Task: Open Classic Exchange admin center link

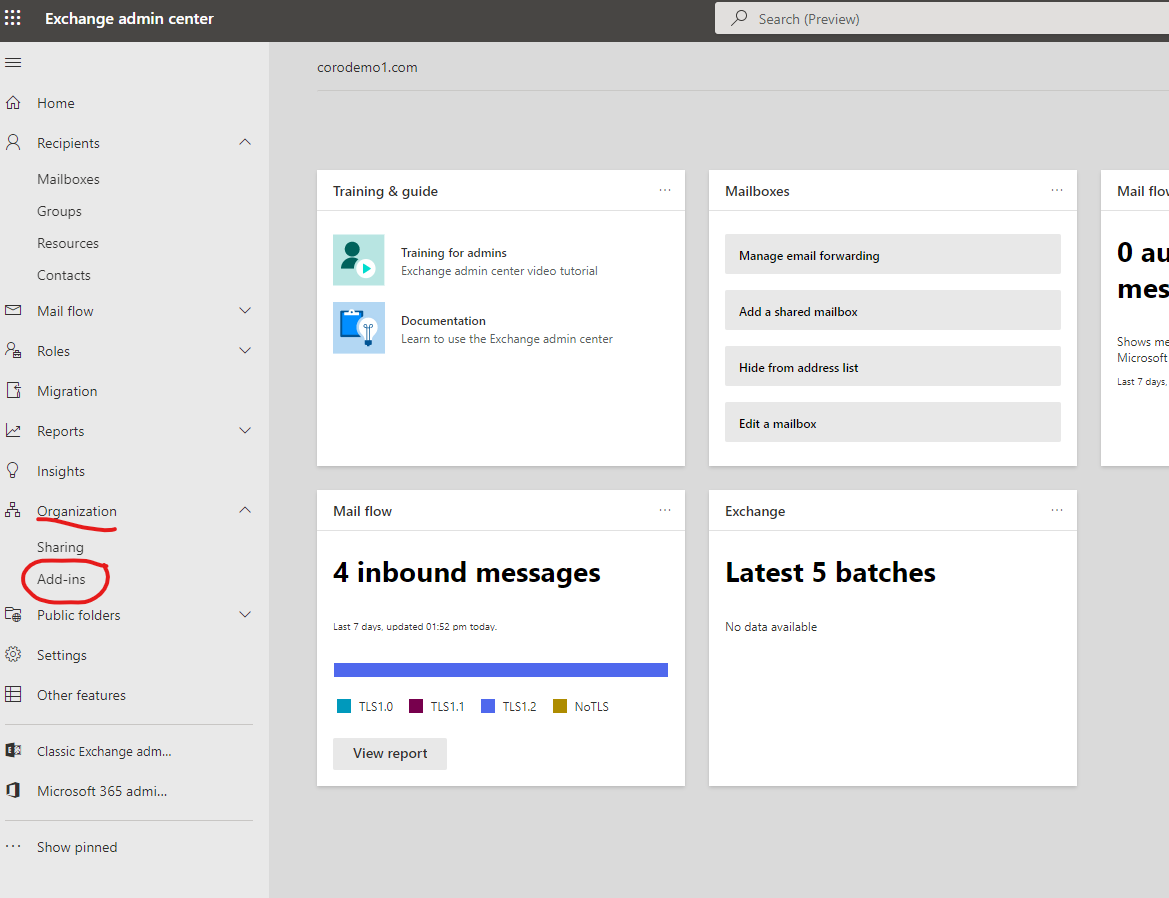Action: [104, 751]
